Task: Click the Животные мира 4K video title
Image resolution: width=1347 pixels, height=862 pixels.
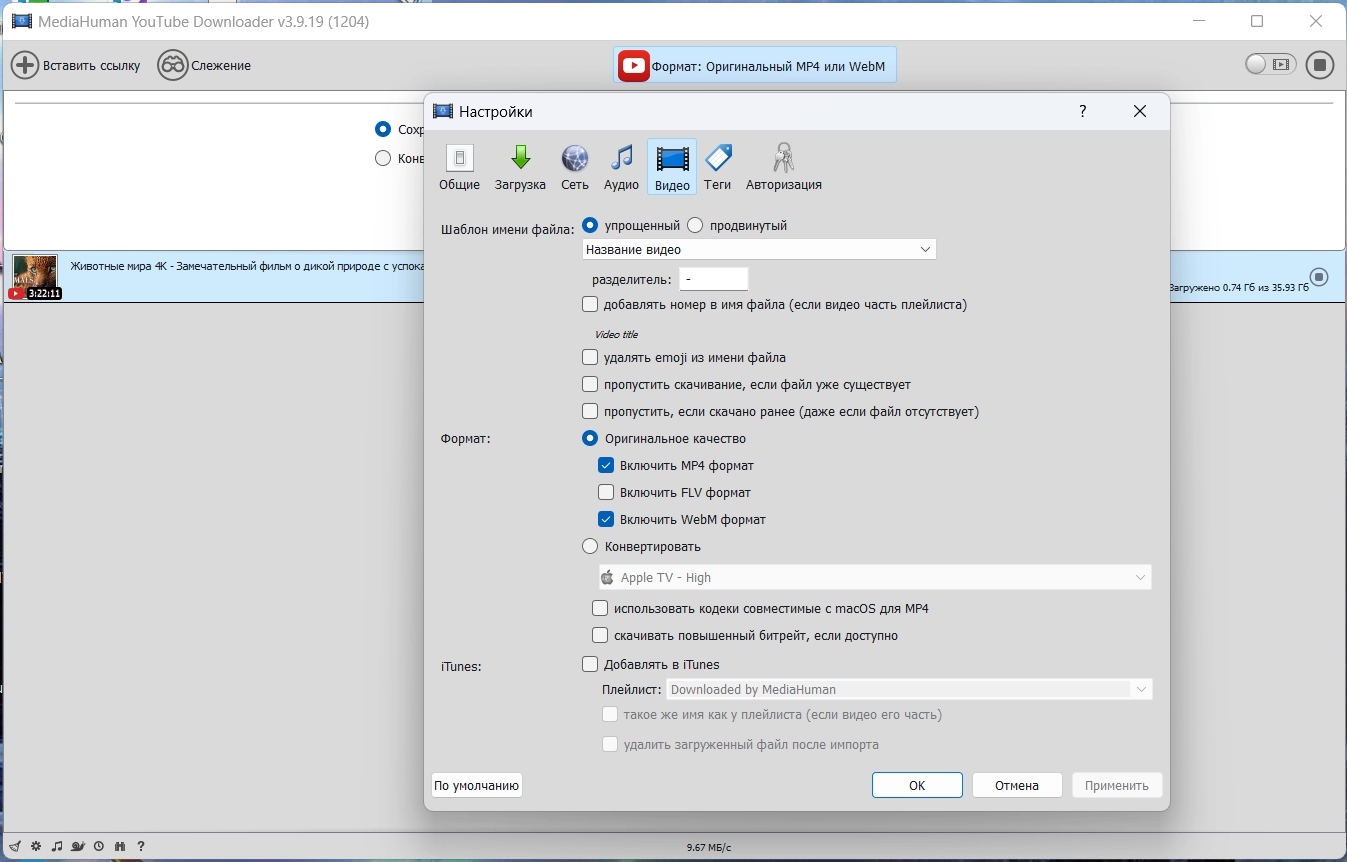Action: (x=248, y=267)
